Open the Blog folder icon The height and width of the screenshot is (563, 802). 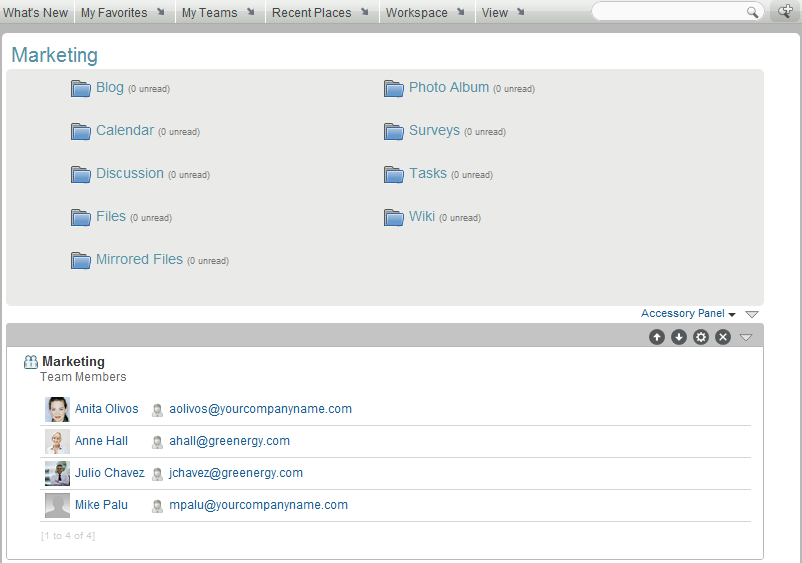point(81,88)
